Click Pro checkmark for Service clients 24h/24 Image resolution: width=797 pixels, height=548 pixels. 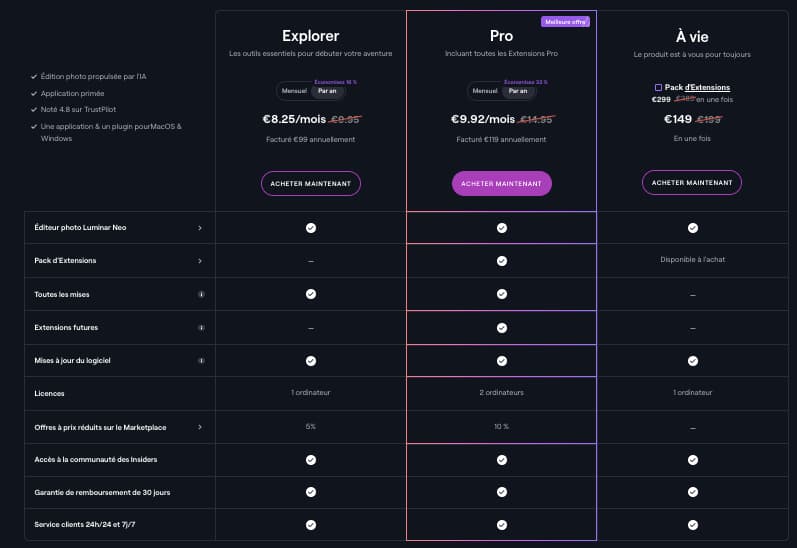click(x=502, y=525)
